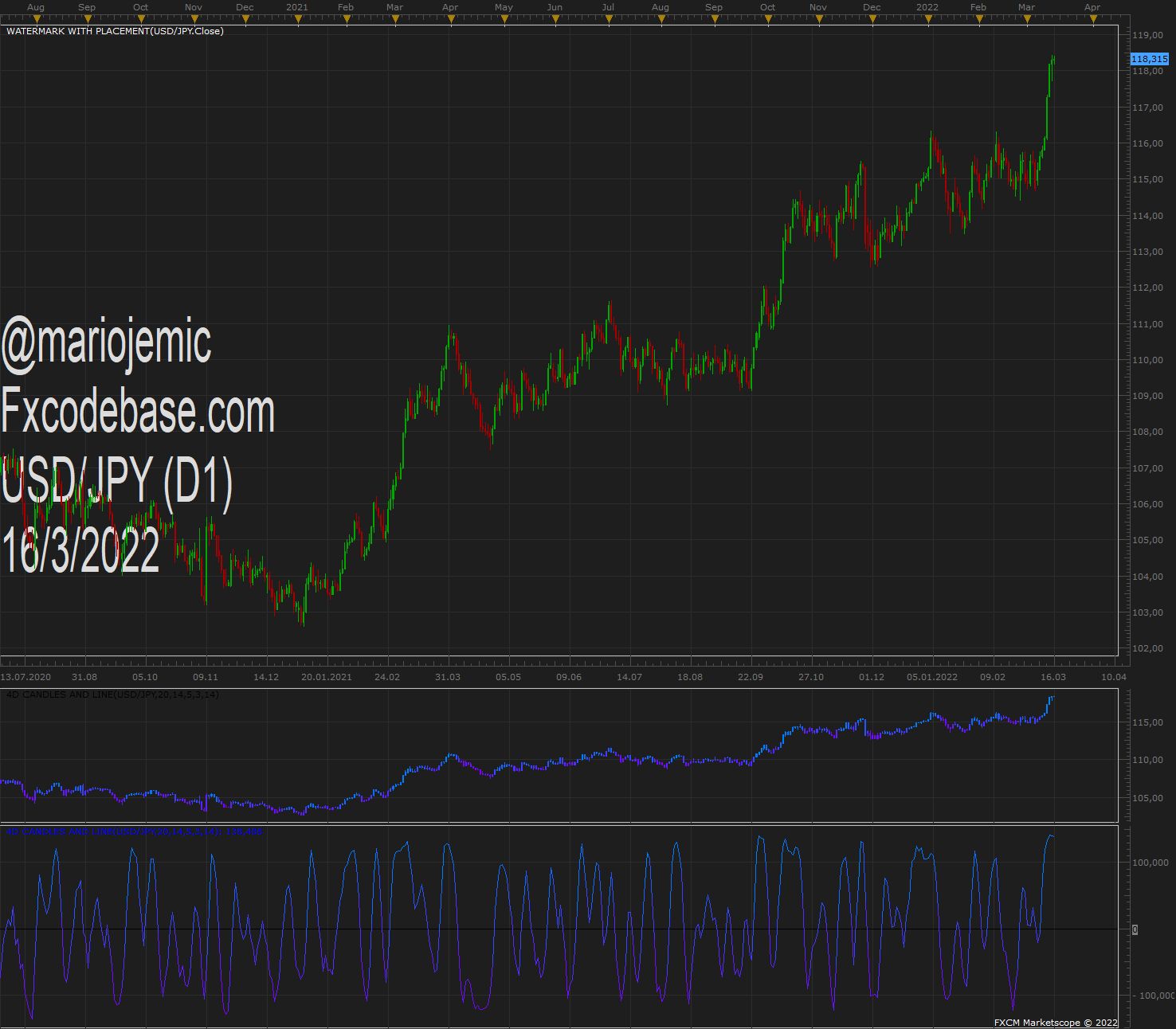Click the 113,00 price level on axis

coord(1148,252)
